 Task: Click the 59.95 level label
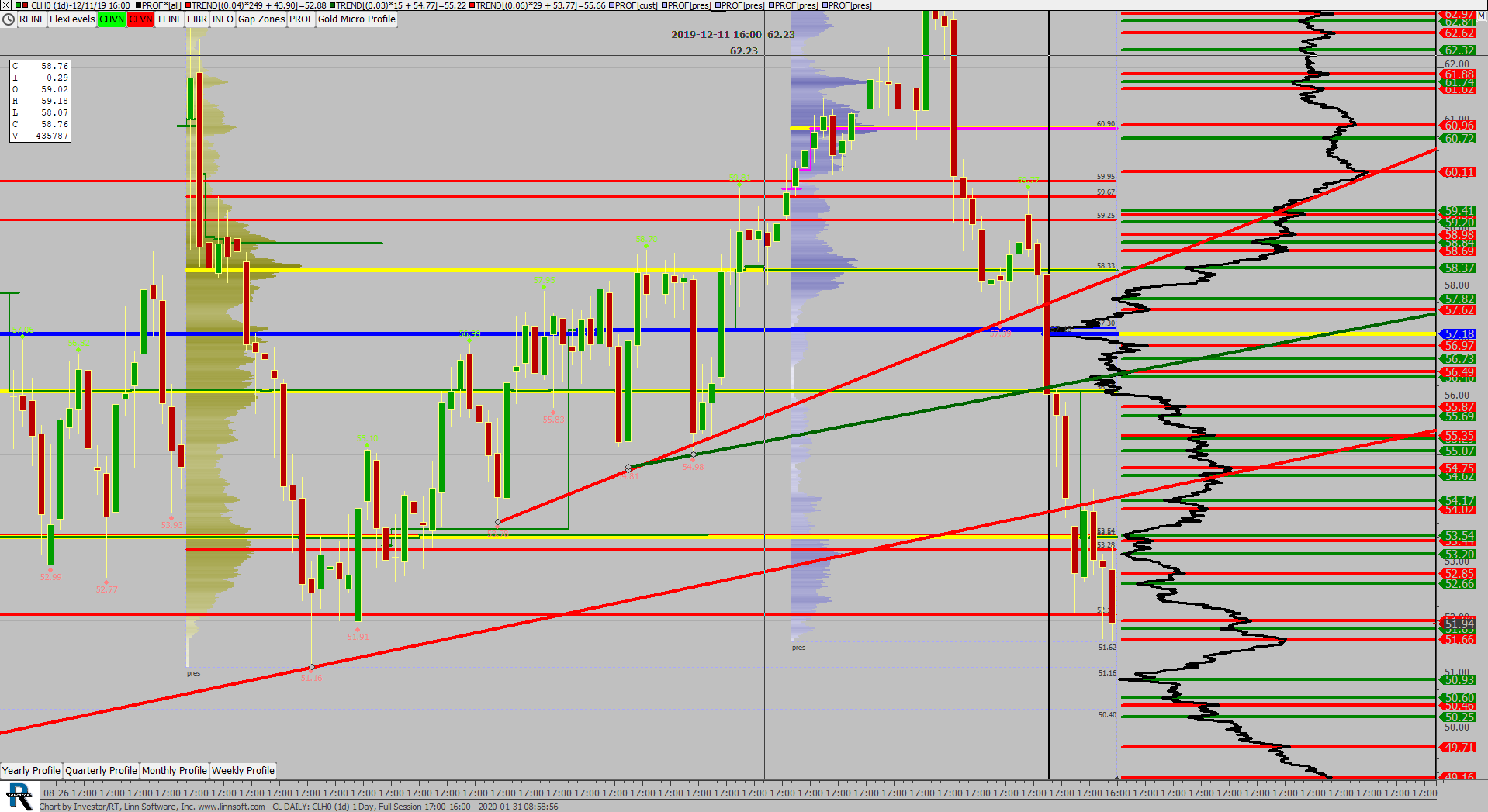coord(1106,176)
